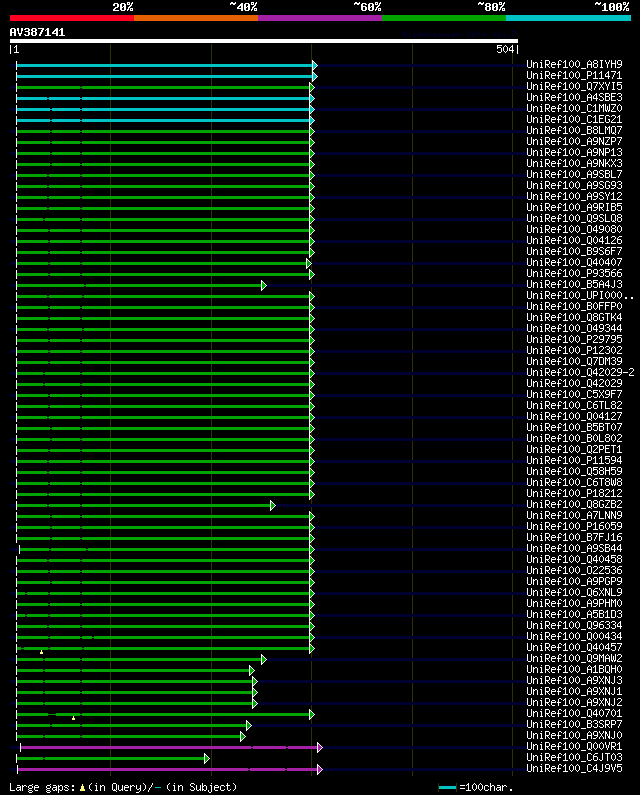The height and width of the screenshot is (795, 640).
Task: Open hit UniRef100_P18212
Action: pos(574,493)
